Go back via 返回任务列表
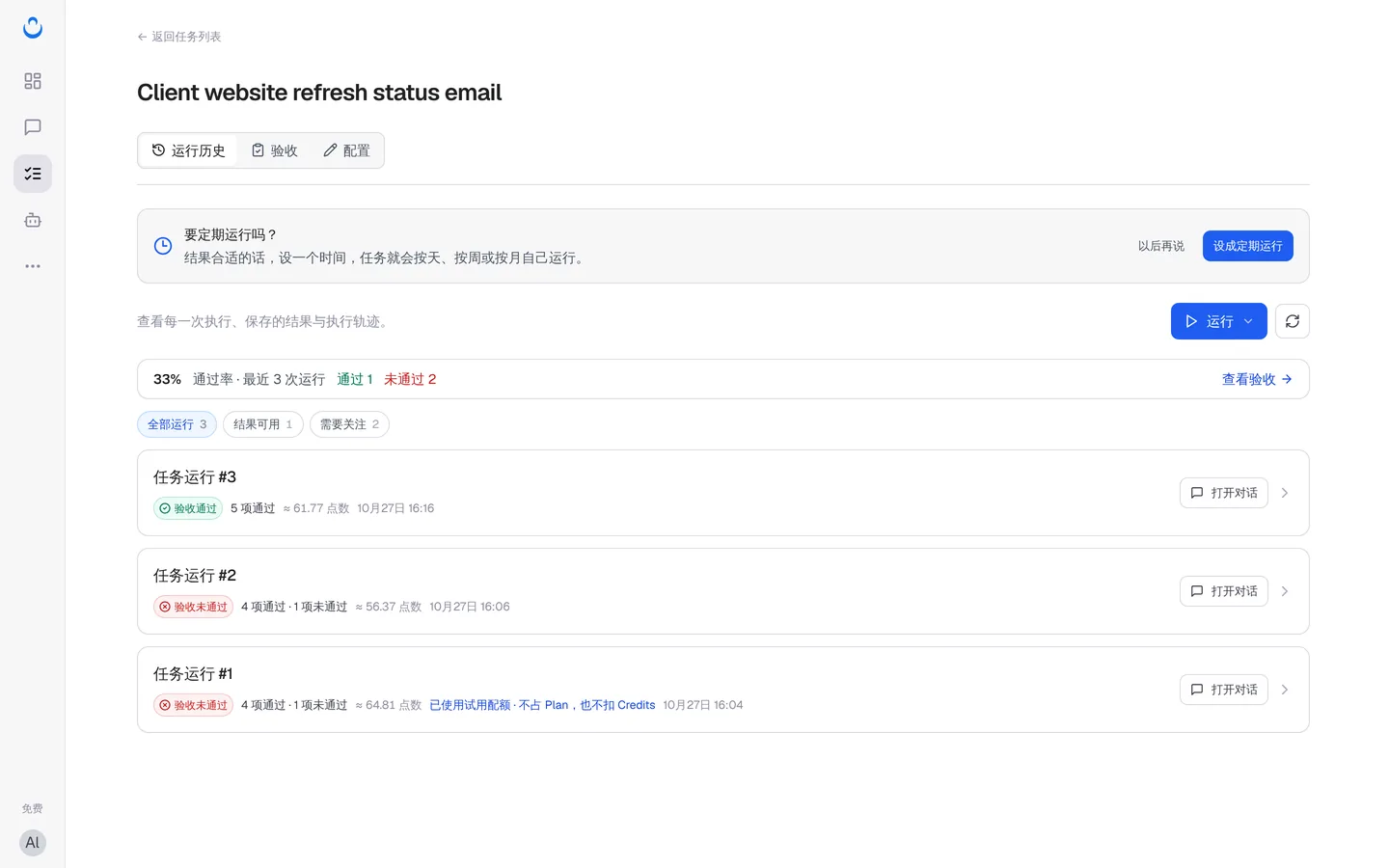 click(179, 37)
